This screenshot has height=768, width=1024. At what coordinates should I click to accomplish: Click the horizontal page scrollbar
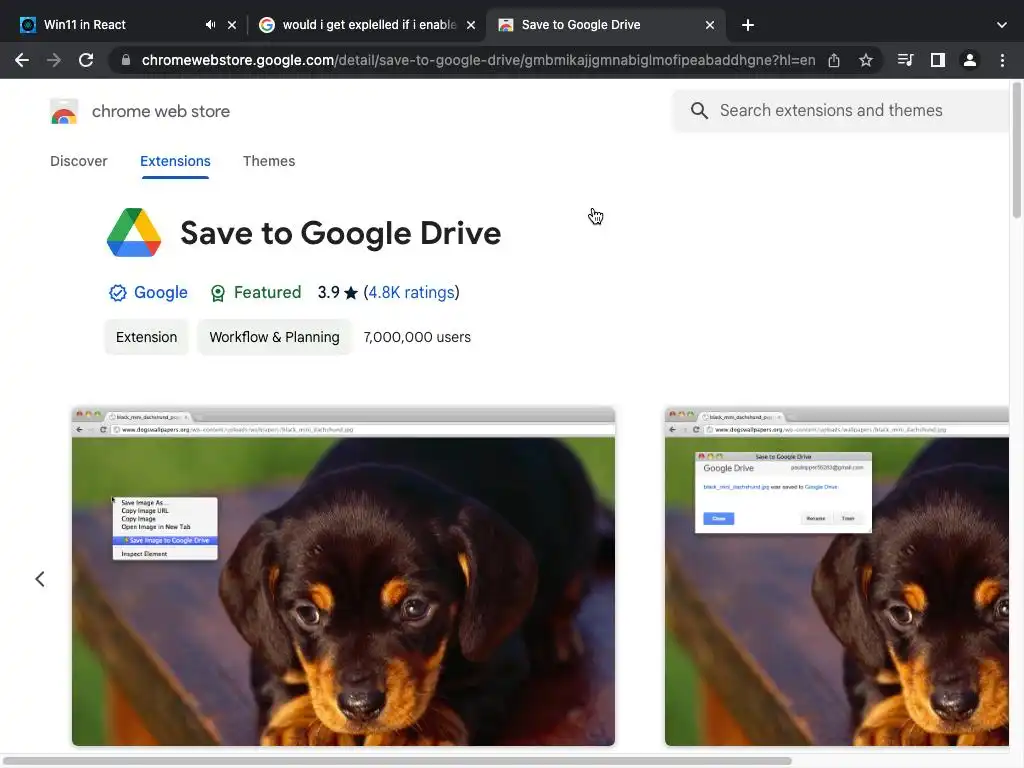pyautogui.click(x=396, y=761)
